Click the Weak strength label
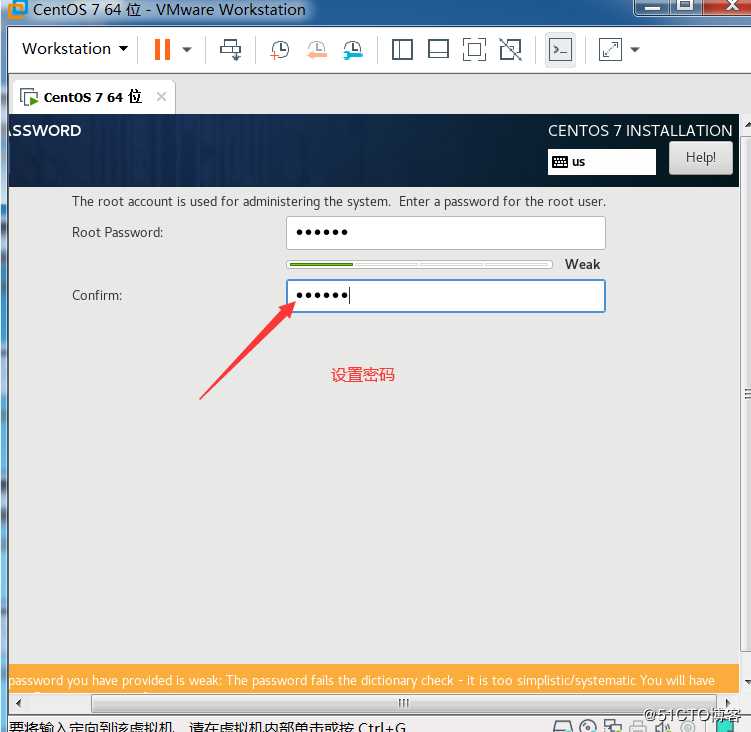This screenshot has height=732, width=751. (582, 264)
